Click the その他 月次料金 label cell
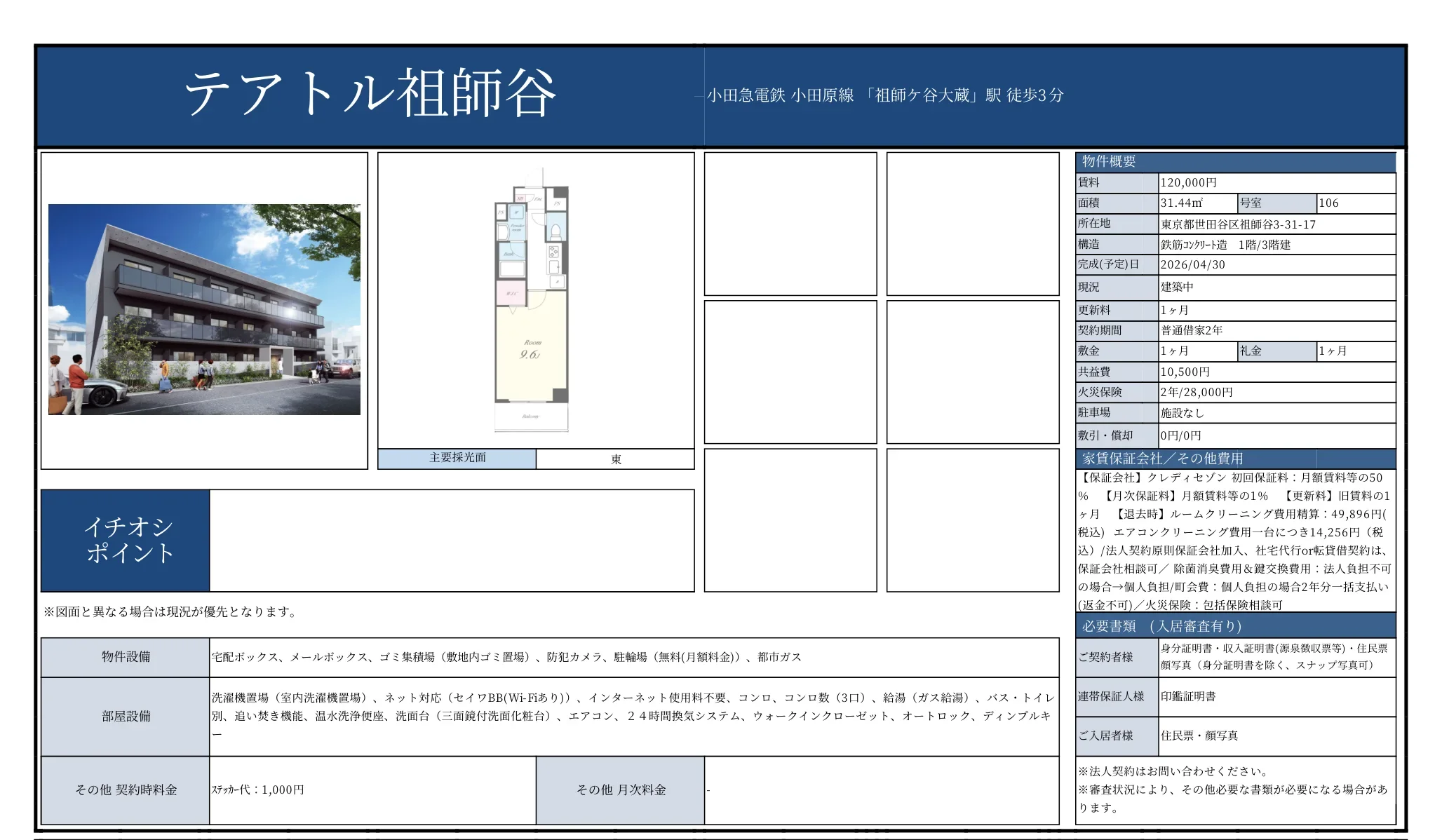The height and width of the screenshot is (840, 1442). click(x=621, y=790)
